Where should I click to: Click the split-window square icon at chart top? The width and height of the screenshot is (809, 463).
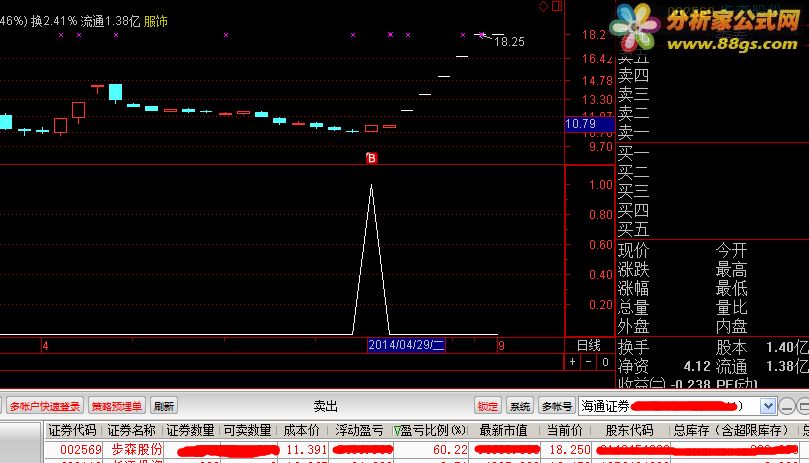[557, 6]
